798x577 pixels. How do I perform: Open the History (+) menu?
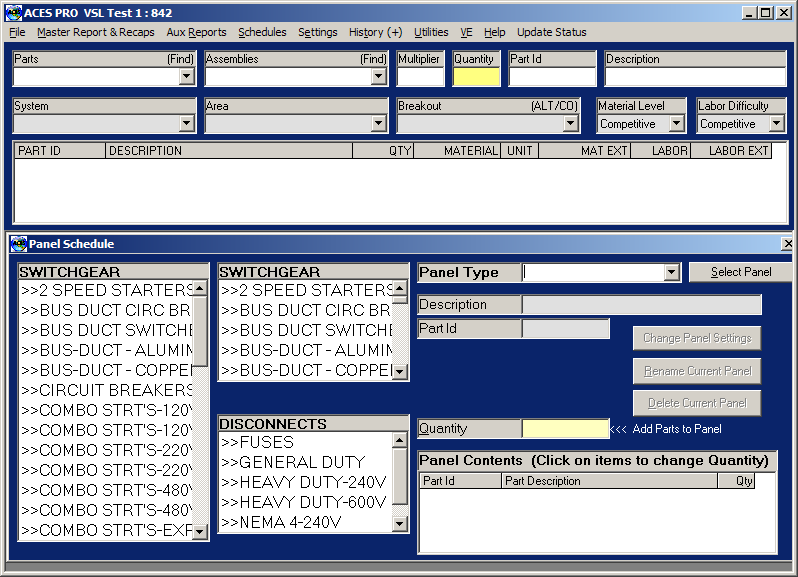pos(376,32)
